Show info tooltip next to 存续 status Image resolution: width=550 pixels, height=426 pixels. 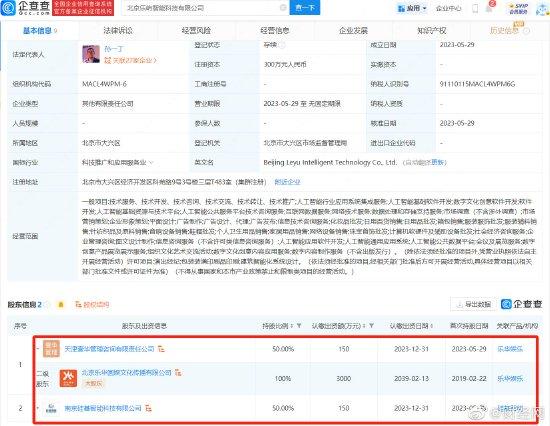pyautogui.click(x=282, y=45)
